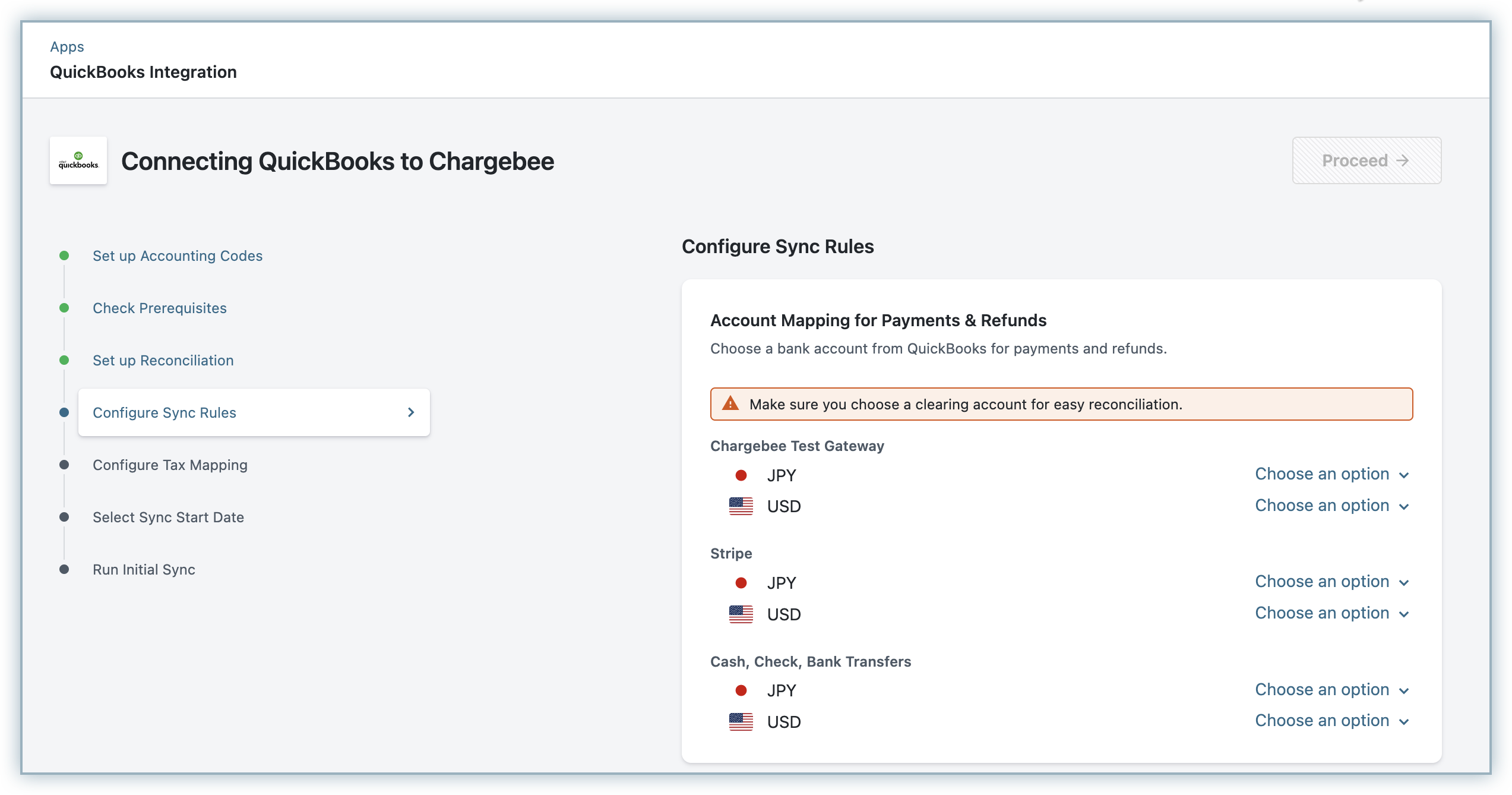The height and width of the screenshot is (795, 1512).
Task: Click the green step dot for Check Prerequisites
Action: (x=64, y=308)
